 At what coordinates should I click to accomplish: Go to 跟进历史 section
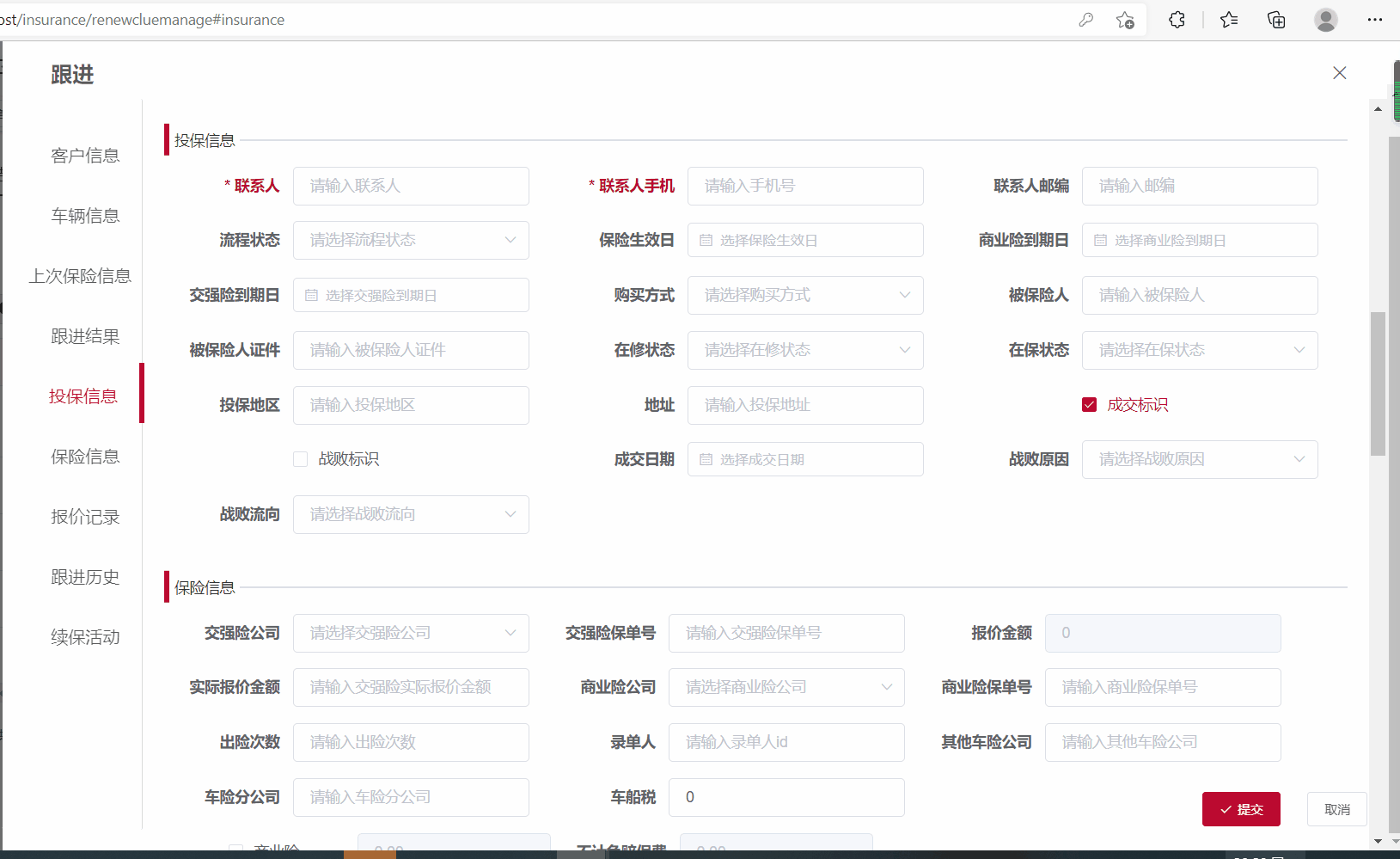pyautogui.click(x=85, y=577)
